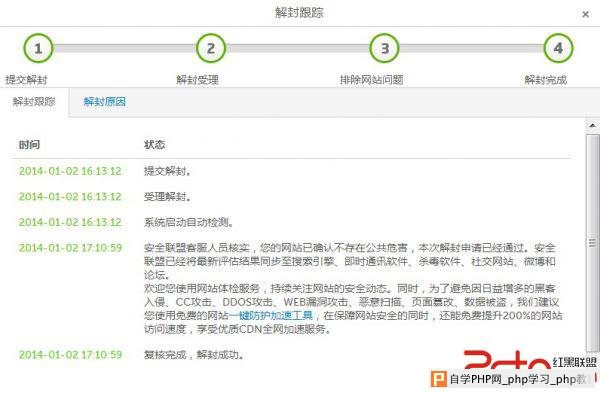Select the timestamp beside 复核完成，解封成功。
This screenshot has height=393, width=600.
coord(70,355)
